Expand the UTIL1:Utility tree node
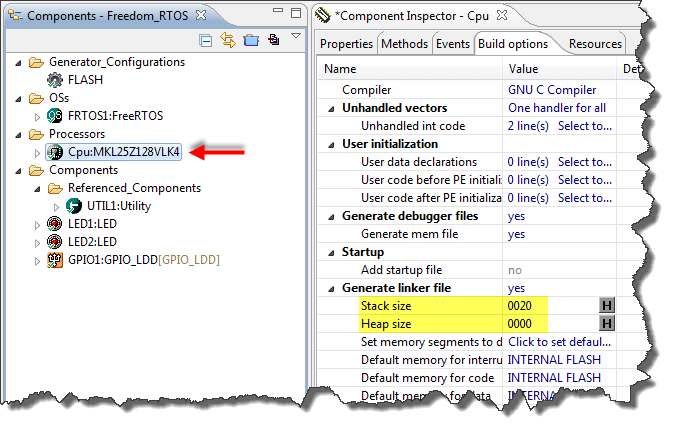This screenshot has width=677, height=432. (x=56, y=207)
